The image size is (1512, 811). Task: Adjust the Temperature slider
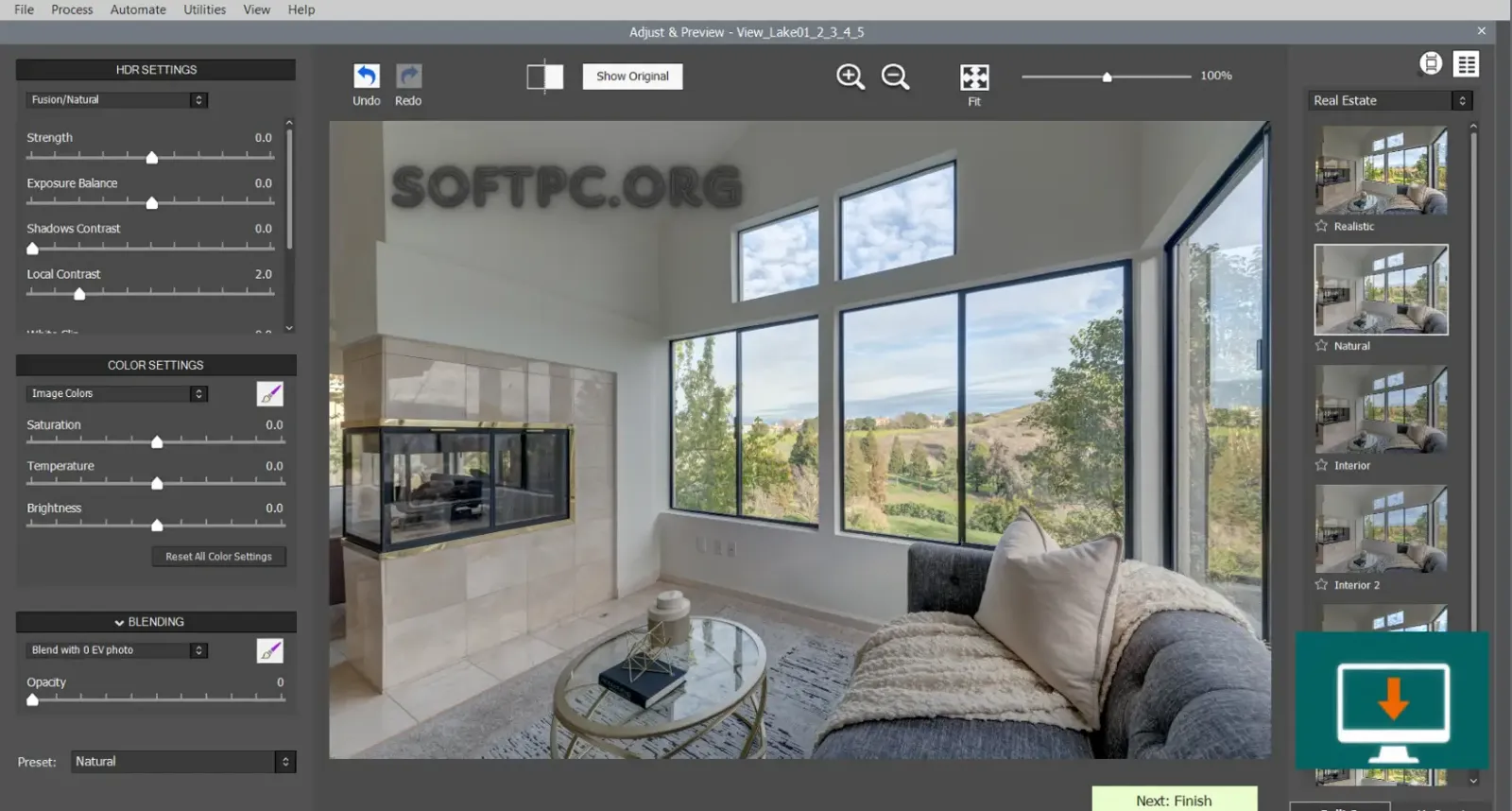[x=157, y=483]
